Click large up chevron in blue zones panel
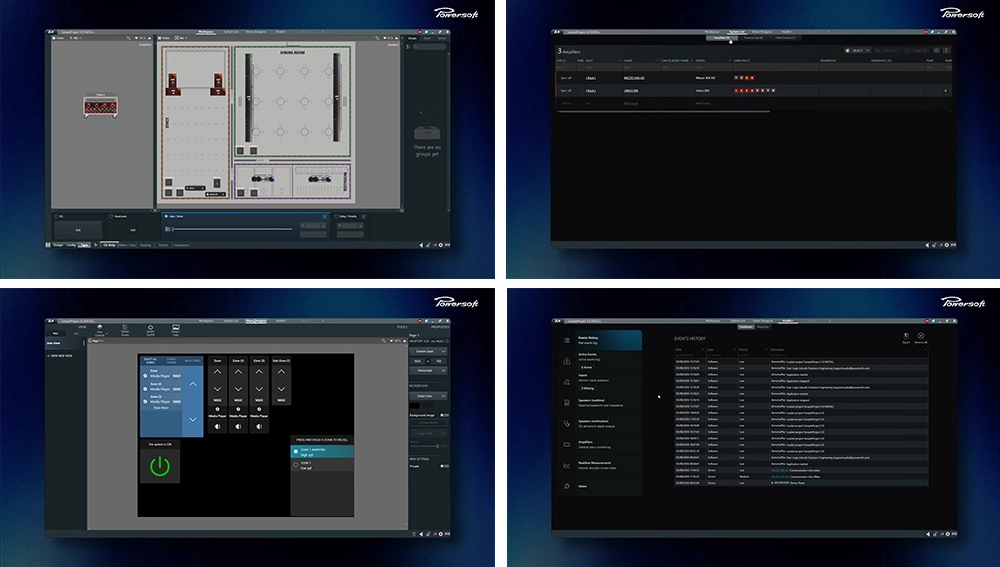Screen dimensions: 1000x567 [193, 384]
